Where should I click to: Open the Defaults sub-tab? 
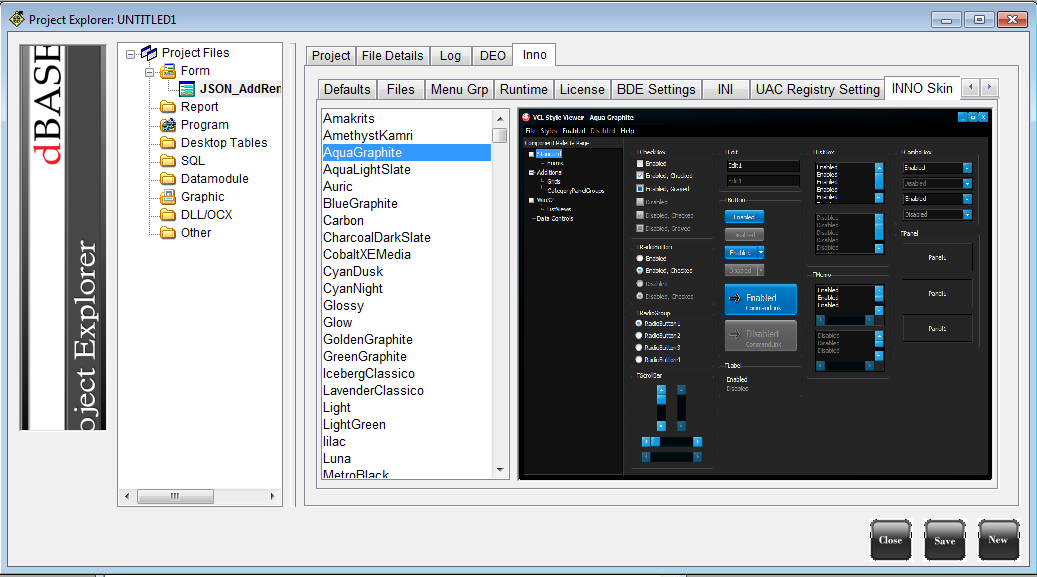click(x=347, y=89)
